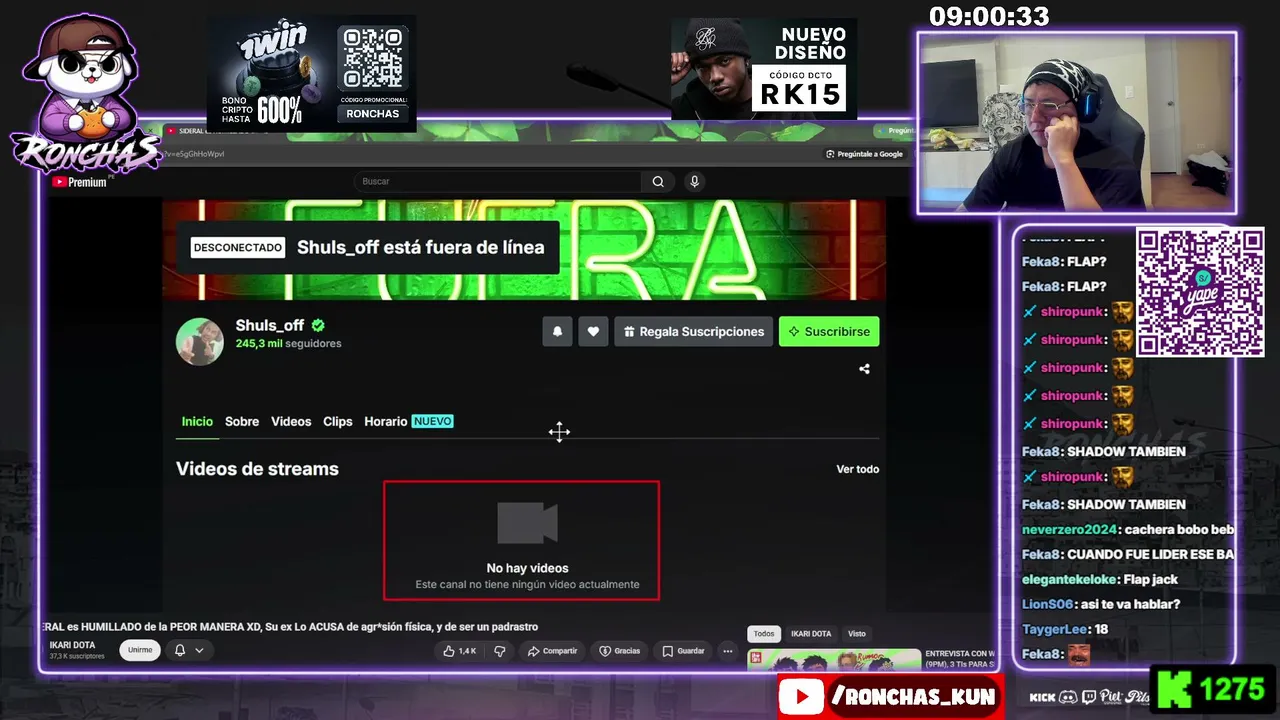Click the Regala Suscripciones button

coord(693,332)
